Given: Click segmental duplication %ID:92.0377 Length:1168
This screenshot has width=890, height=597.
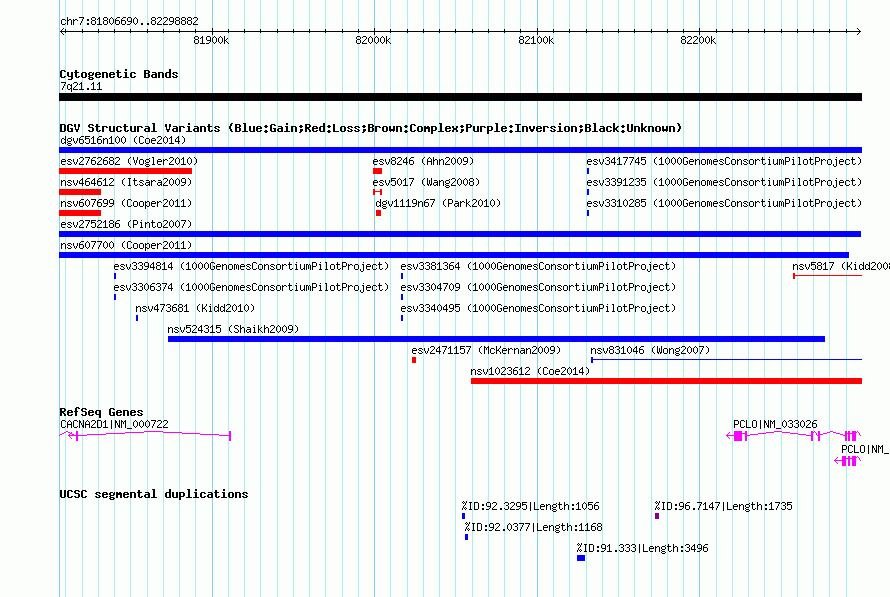Looking at the screenshot, I should pos(534,527).
